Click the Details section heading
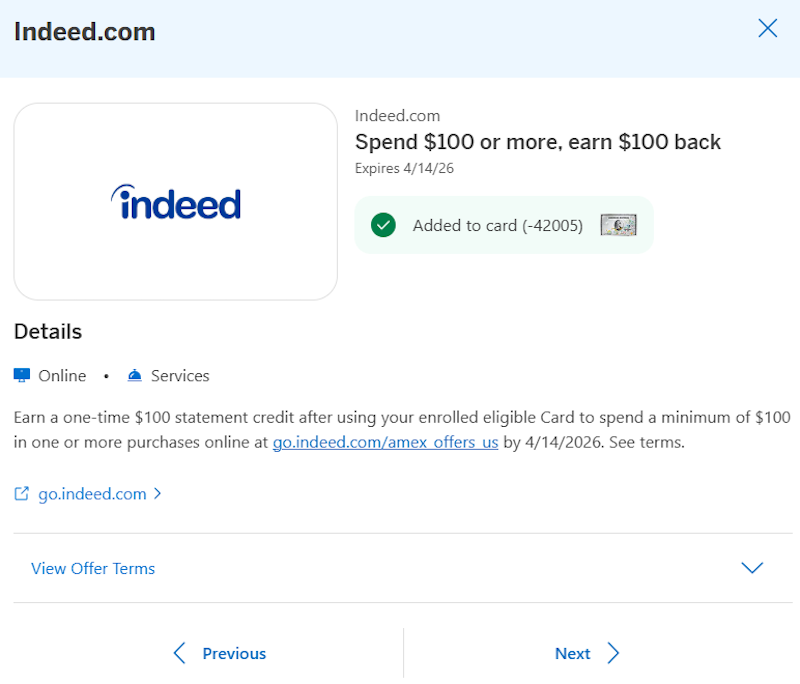The width and height of the screenshot is (800, 684). click(x=47, y=331)
